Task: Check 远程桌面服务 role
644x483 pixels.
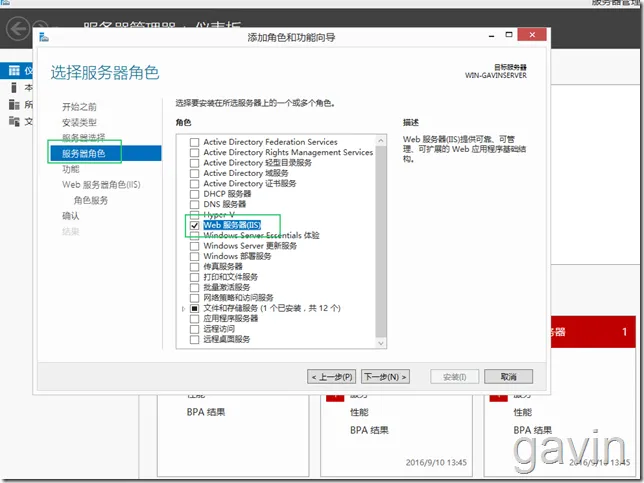Action: (x=194, y=340)
